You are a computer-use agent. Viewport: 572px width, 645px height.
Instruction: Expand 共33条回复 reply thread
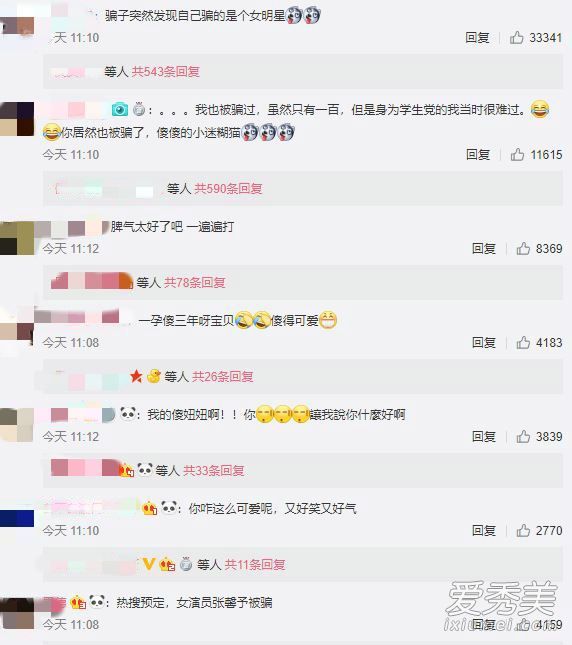[213, 470]
